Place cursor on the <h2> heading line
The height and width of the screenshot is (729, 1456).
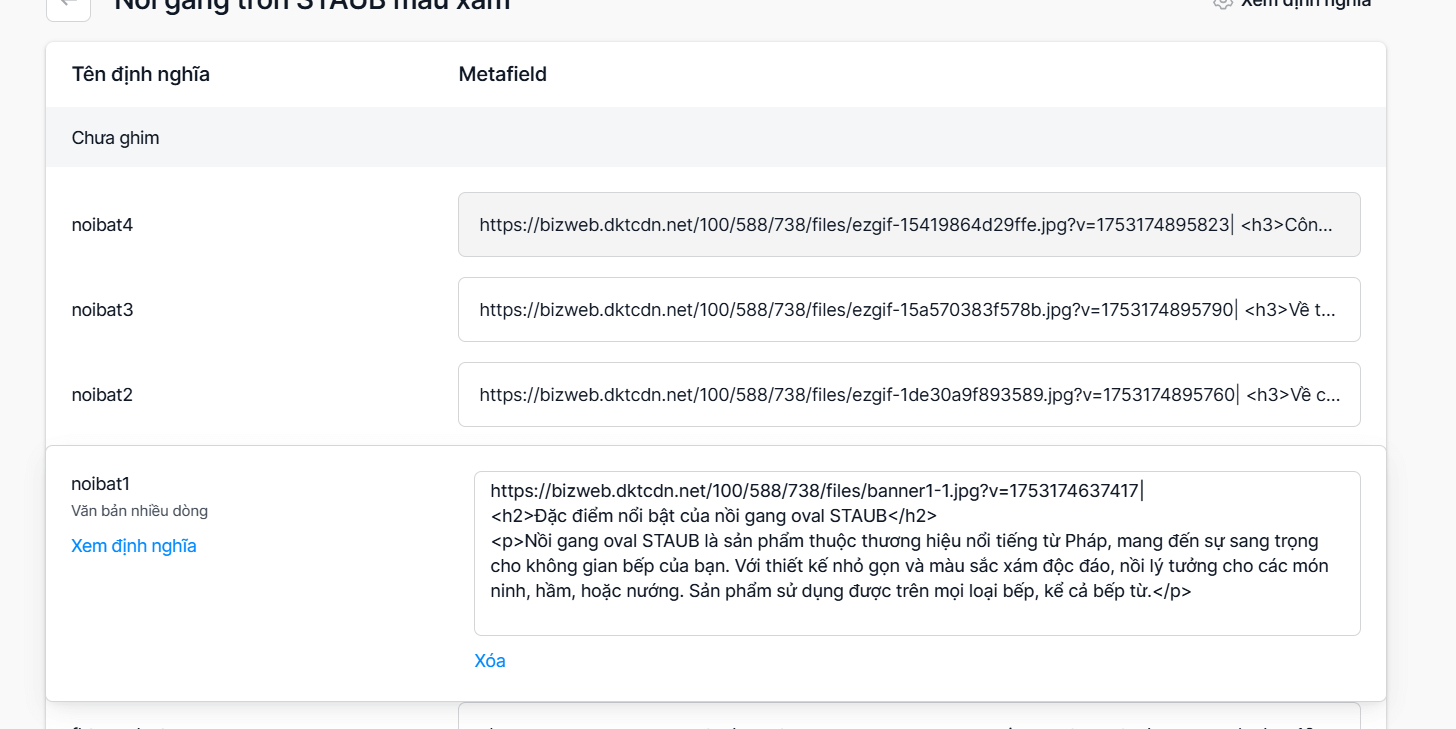coord(714,516)
